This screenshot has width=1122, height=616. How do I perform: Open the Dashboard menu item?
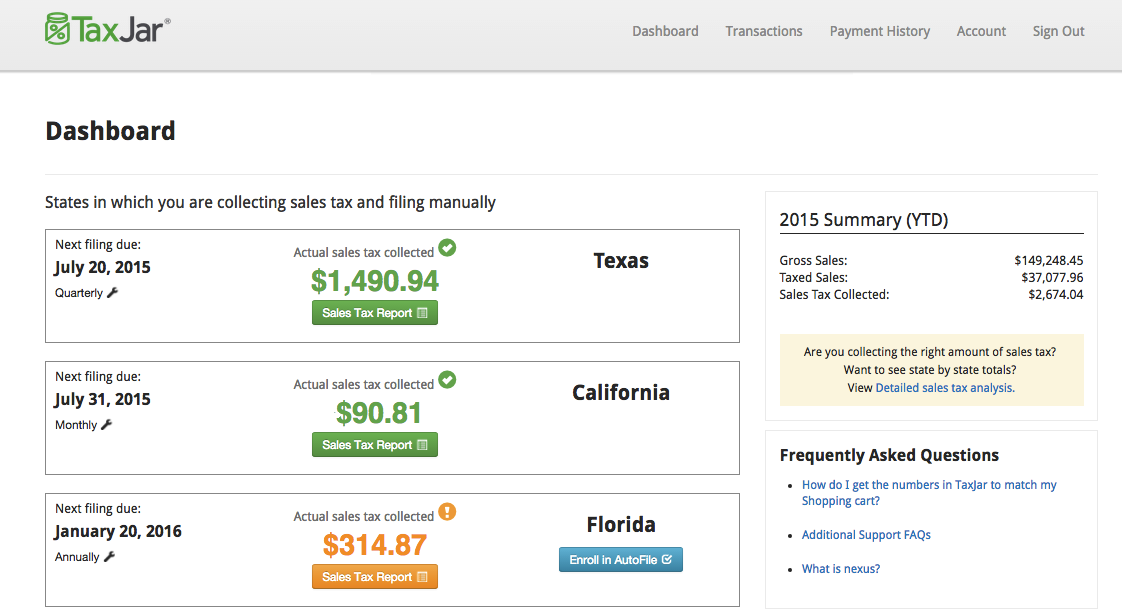tap(665, 31)
